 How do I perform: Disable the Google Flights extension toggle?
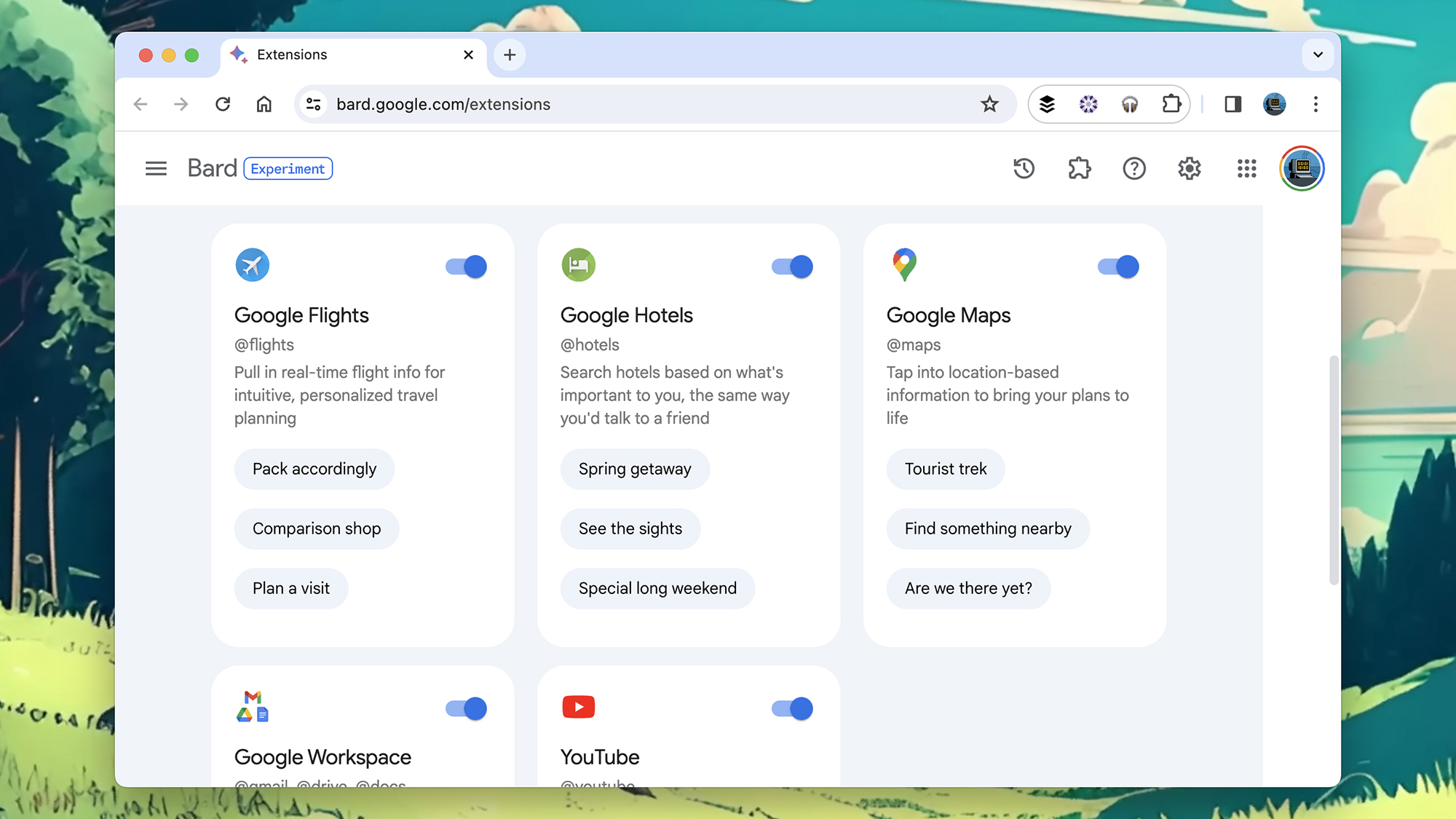point(466,266)
